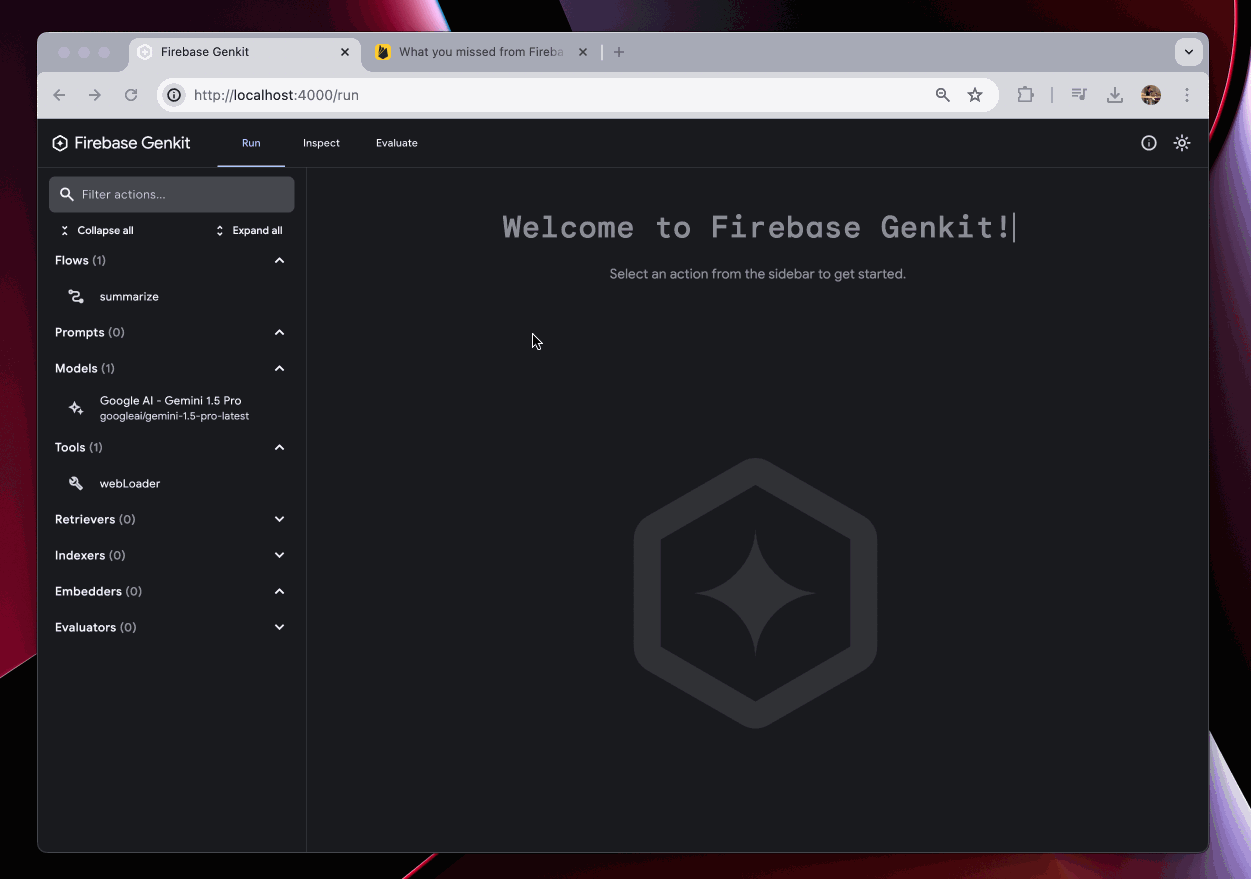
Task: Switch to the Inspect tab
Action: pyautogui.click(x=321, y=143)
